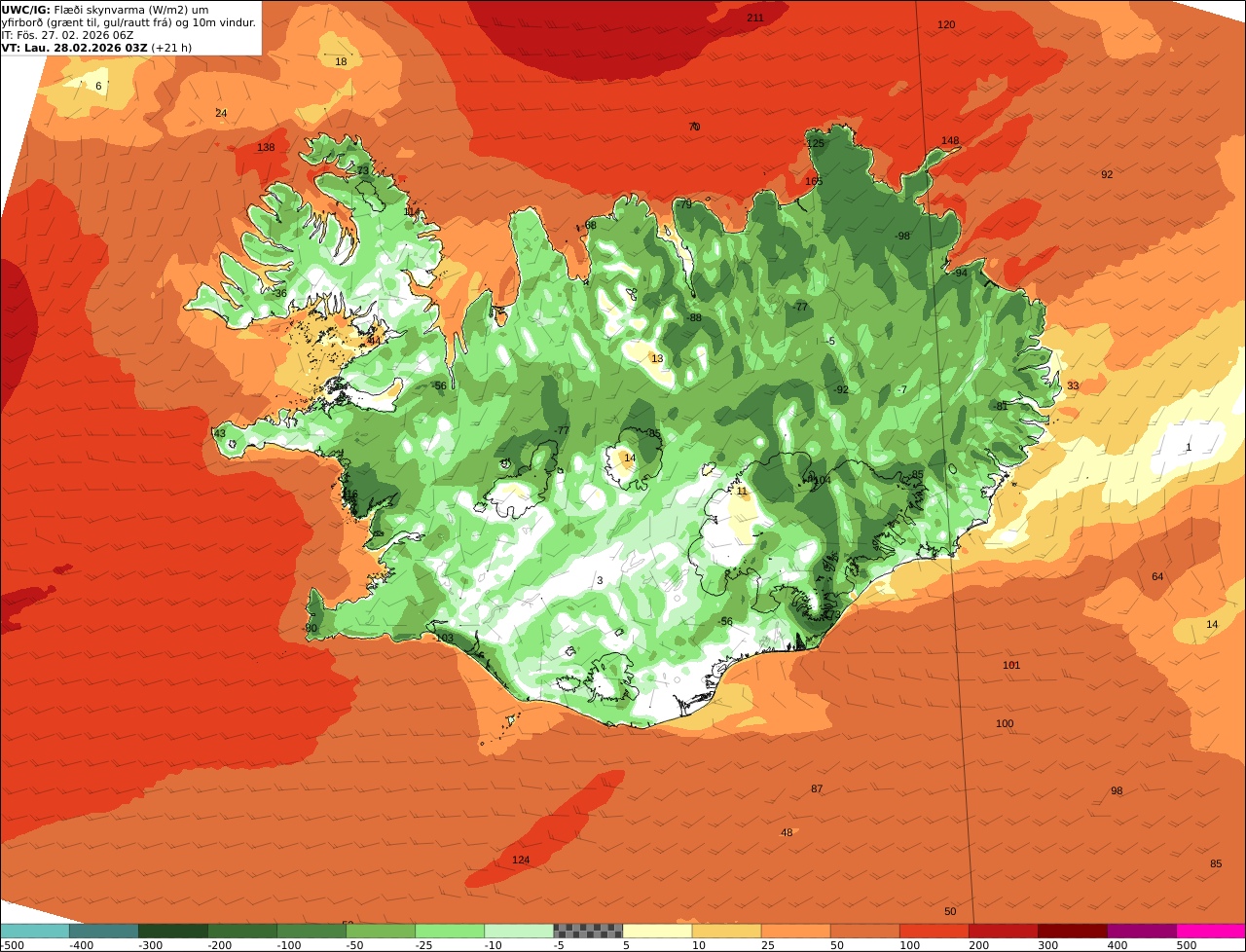The image size is (1246, 952).
Task: Select the '73' value in the north Westfjords
Action: pyautogui.click(x=363, y=170)
